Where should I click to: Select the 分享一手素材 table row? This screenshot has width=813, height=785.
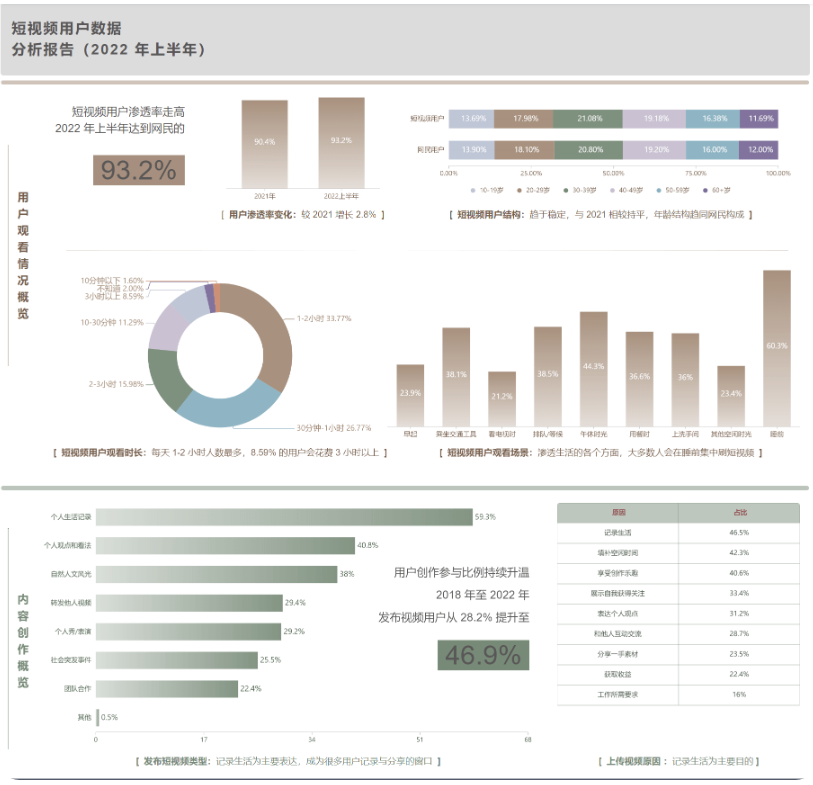click(678, 654)
